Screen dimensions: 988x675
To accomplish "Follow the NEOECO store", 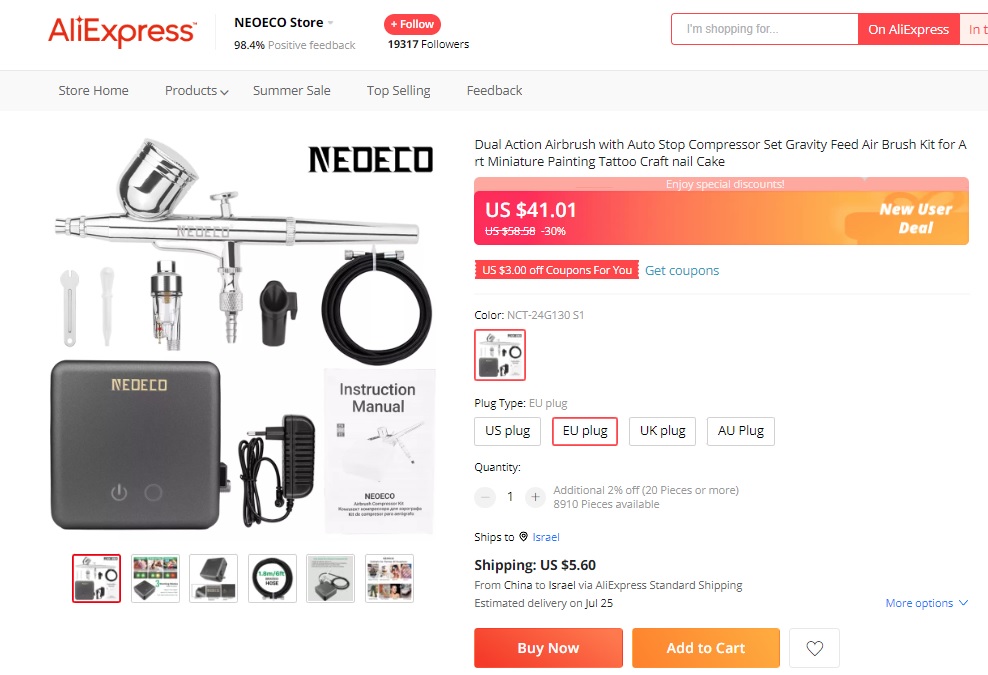I will point(412,24).
